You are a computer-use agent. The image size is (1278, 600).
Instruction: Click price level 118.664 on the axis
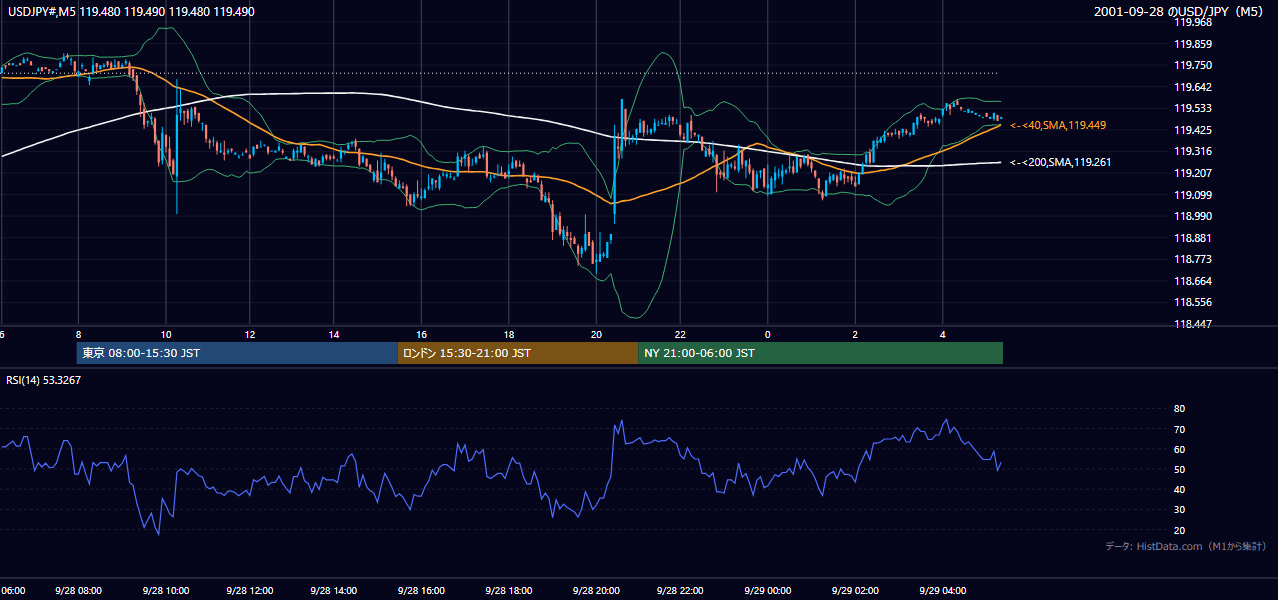click(x=1192, y=281)
